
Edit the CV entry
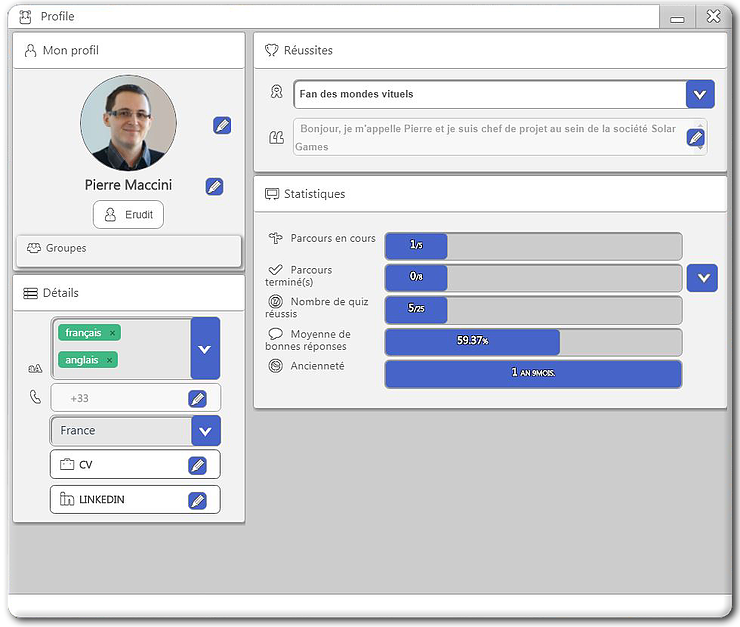[197, 465]
